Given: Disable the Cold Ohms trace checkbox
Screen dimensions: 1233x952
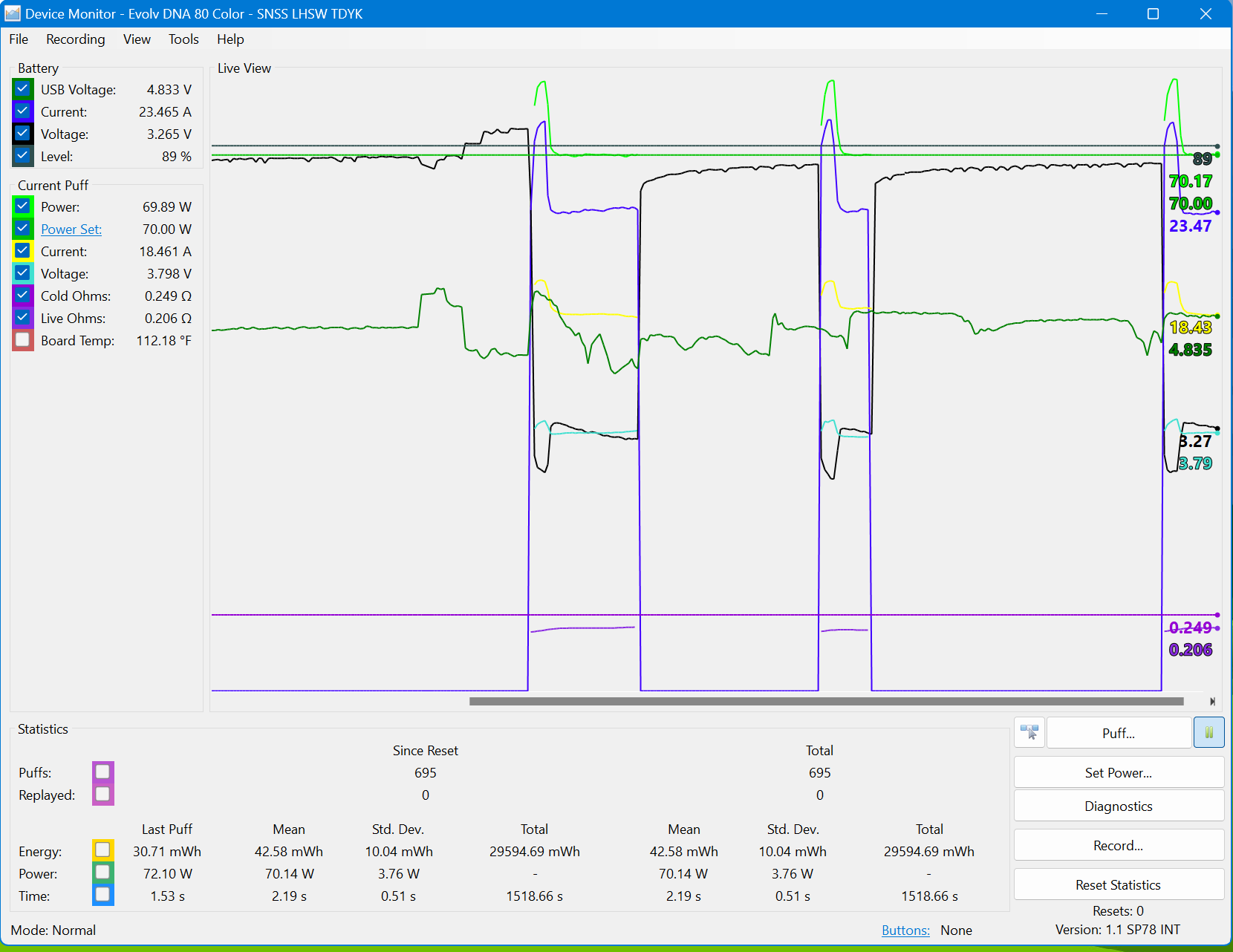Looking at the screenshot, I should coord(23,296).
